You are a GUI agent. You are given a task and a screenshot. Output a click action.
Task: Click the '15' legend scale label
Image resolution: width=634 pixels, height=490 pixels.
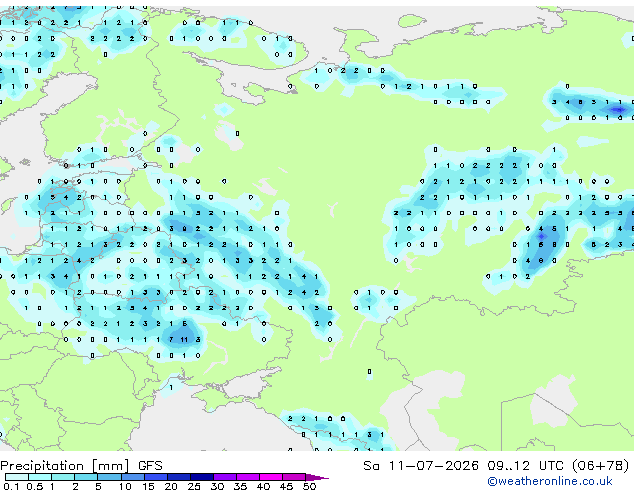(148, 486)
